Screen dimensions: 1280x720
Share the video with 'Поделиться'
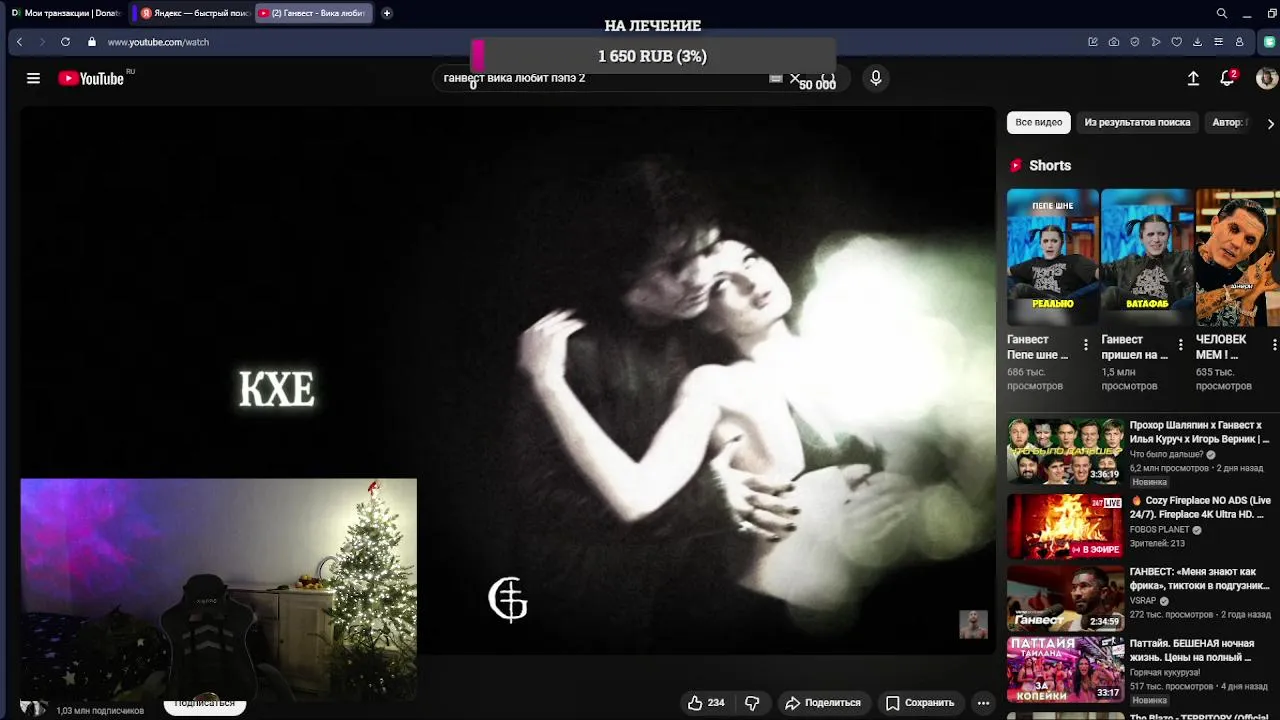822,703
